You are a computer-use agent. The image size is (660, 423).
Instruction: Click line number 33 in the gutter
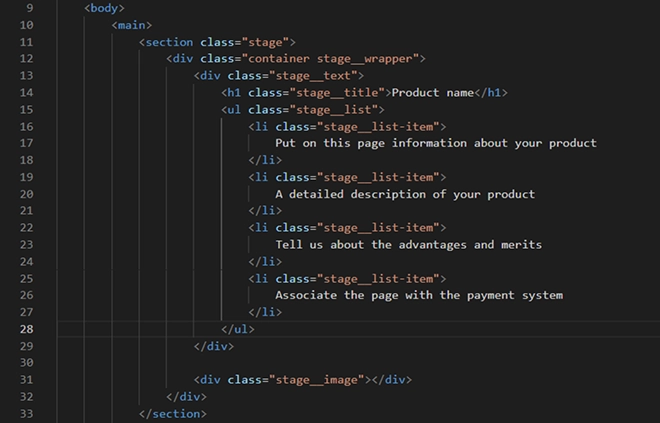pos(27,414)
